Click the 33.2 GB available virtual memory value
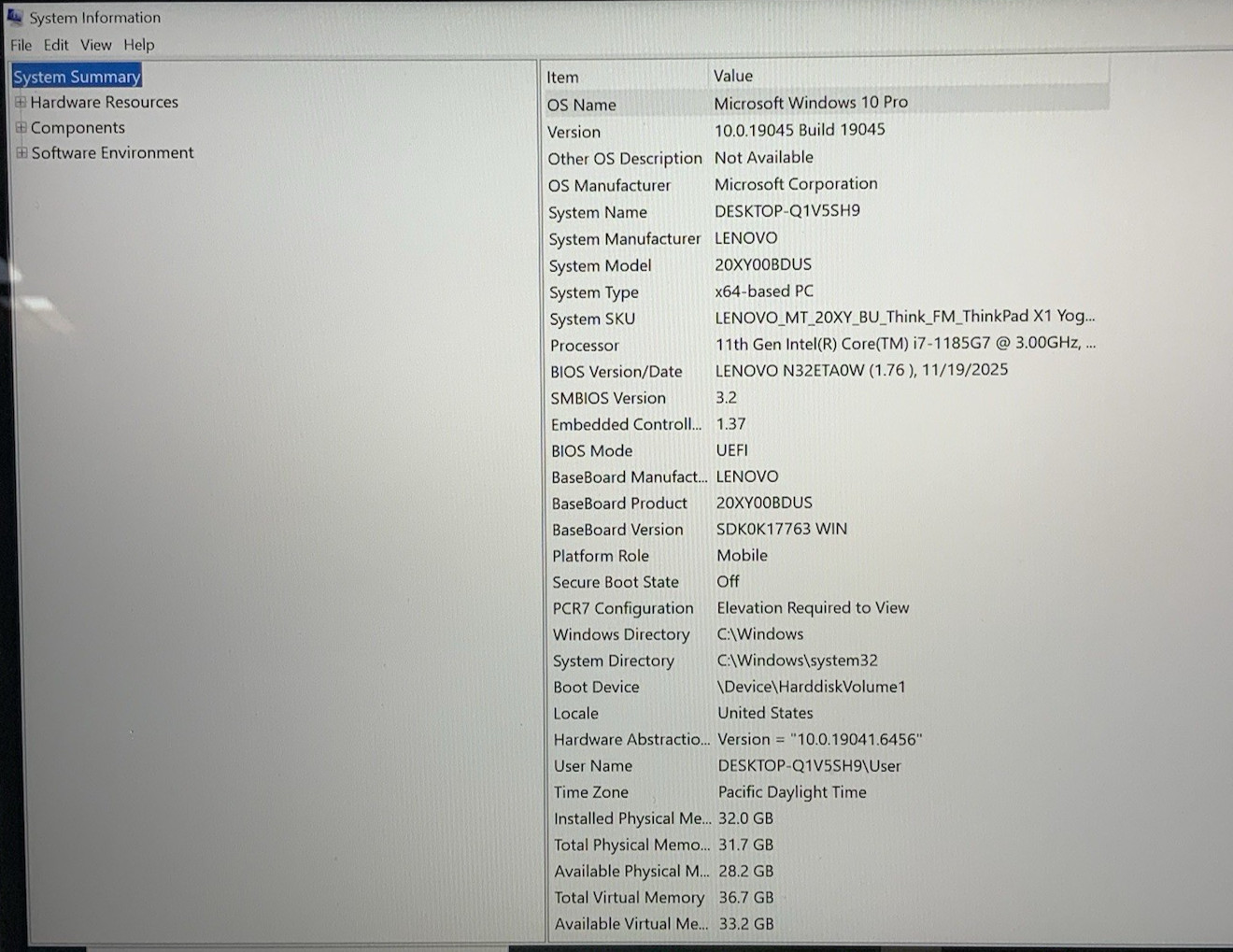 pyautogui.click(x=746, y=924)
